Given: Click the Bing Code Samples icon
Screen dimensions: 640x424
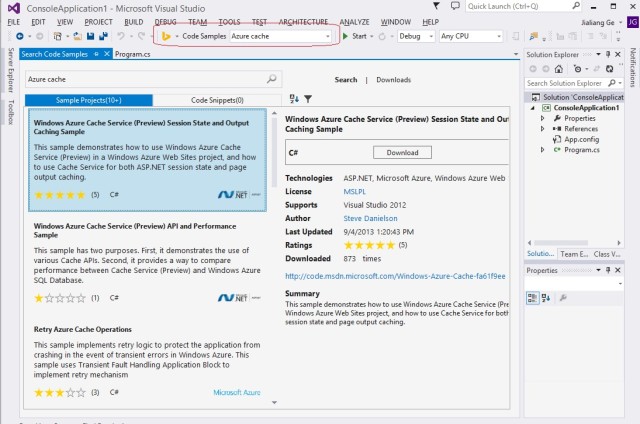Looking at the screenshot, I should [x=166, y=36].
